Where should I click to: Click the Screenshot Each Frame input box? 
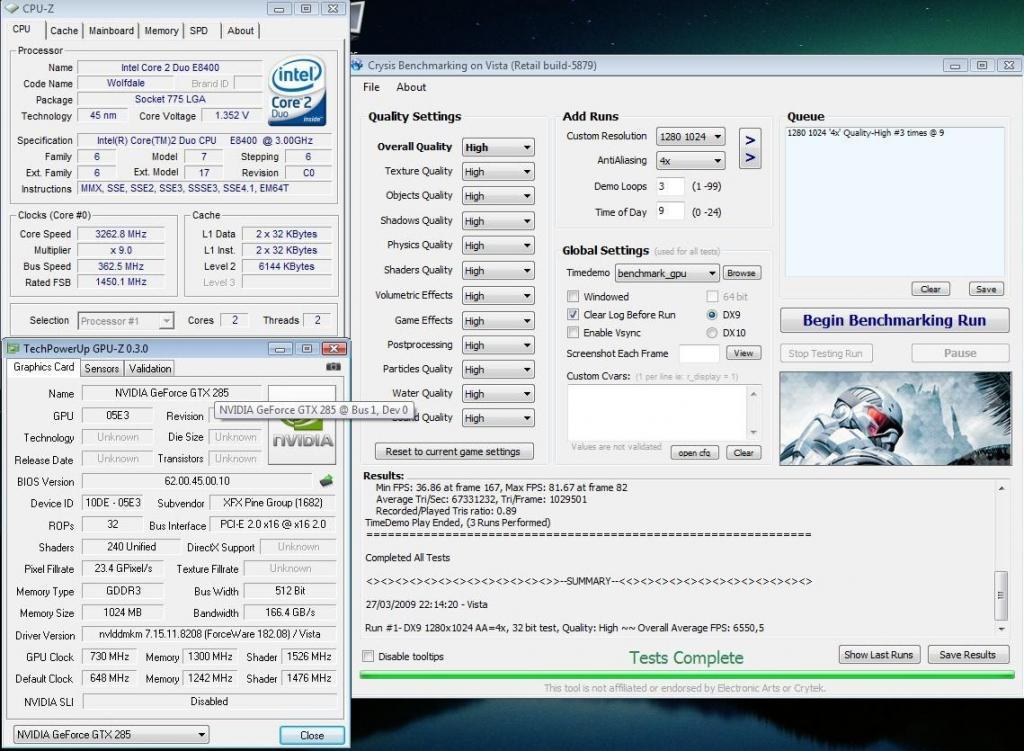pyautogui.click(x=699, y=353)
